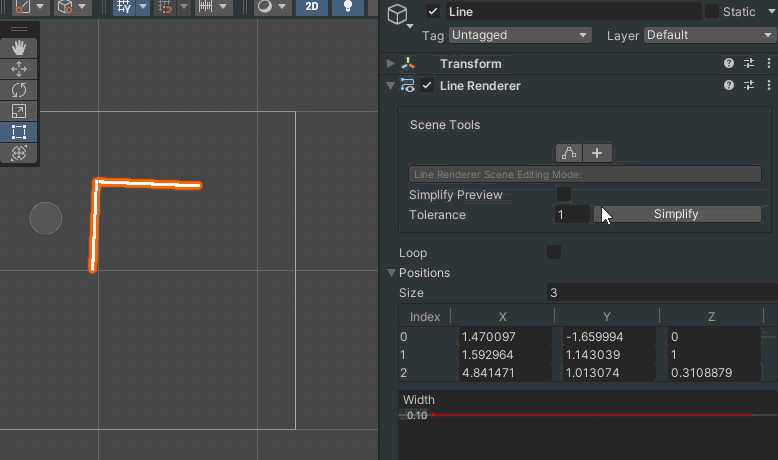Collapse the Line Renderer component
778x460 pixels.
tap(390, 85)
